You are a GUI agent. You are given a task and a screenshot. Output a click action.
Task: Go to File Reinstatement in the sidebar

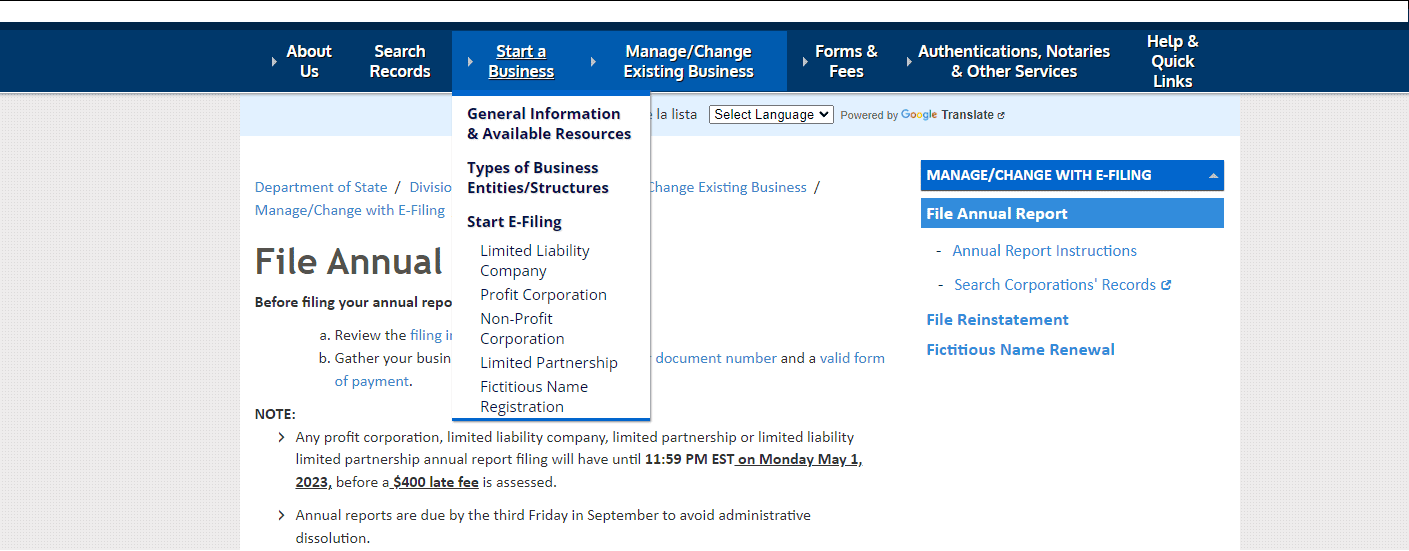pos(997,320)
